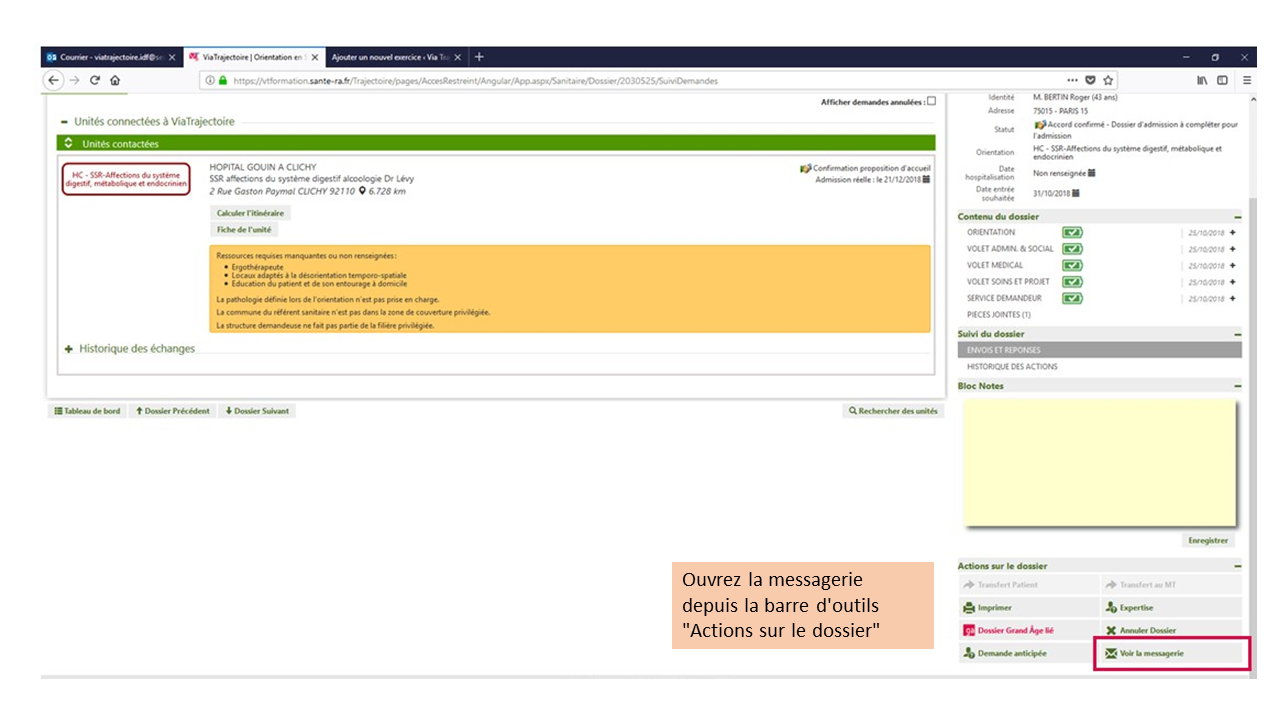Open HISTORIQUE DES ACTIONS in Suivi du dossier
This screenshot has width=1280, height=720.
tap(1011, 367)
